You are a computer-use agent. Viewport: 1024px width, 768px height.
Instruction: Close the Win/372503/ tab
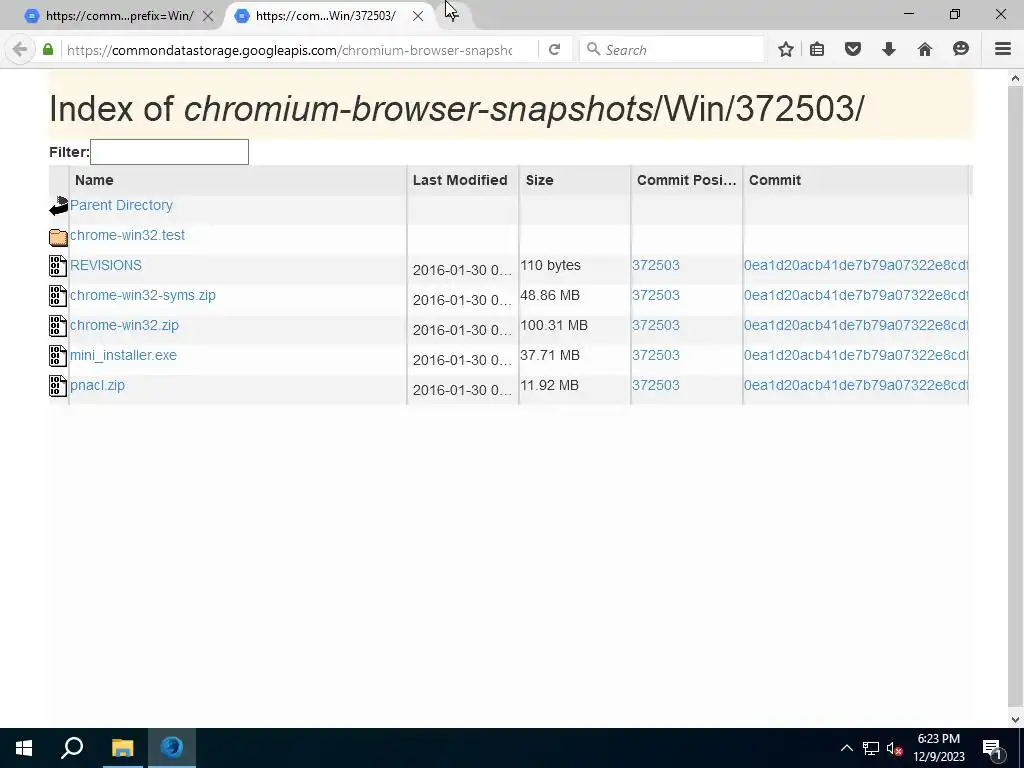[x=418, y=16]
